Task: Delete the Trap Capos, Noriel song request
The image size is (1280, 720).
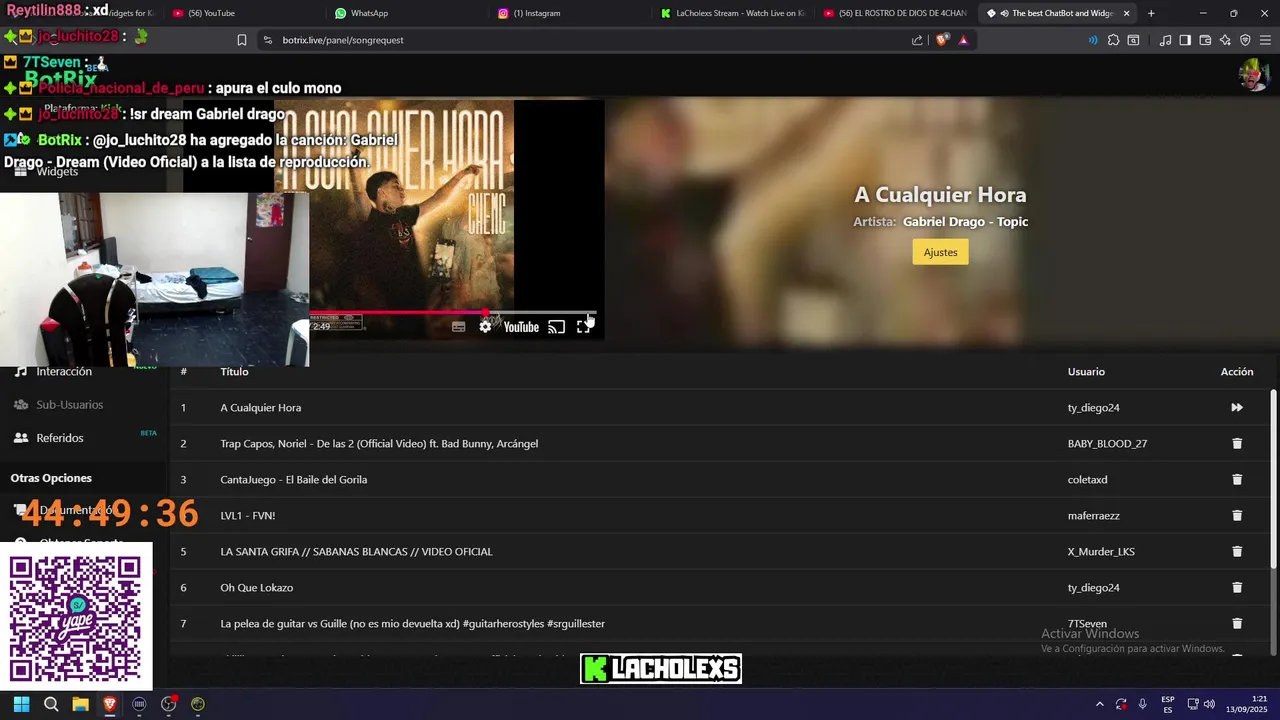Action: point(1237,443)
